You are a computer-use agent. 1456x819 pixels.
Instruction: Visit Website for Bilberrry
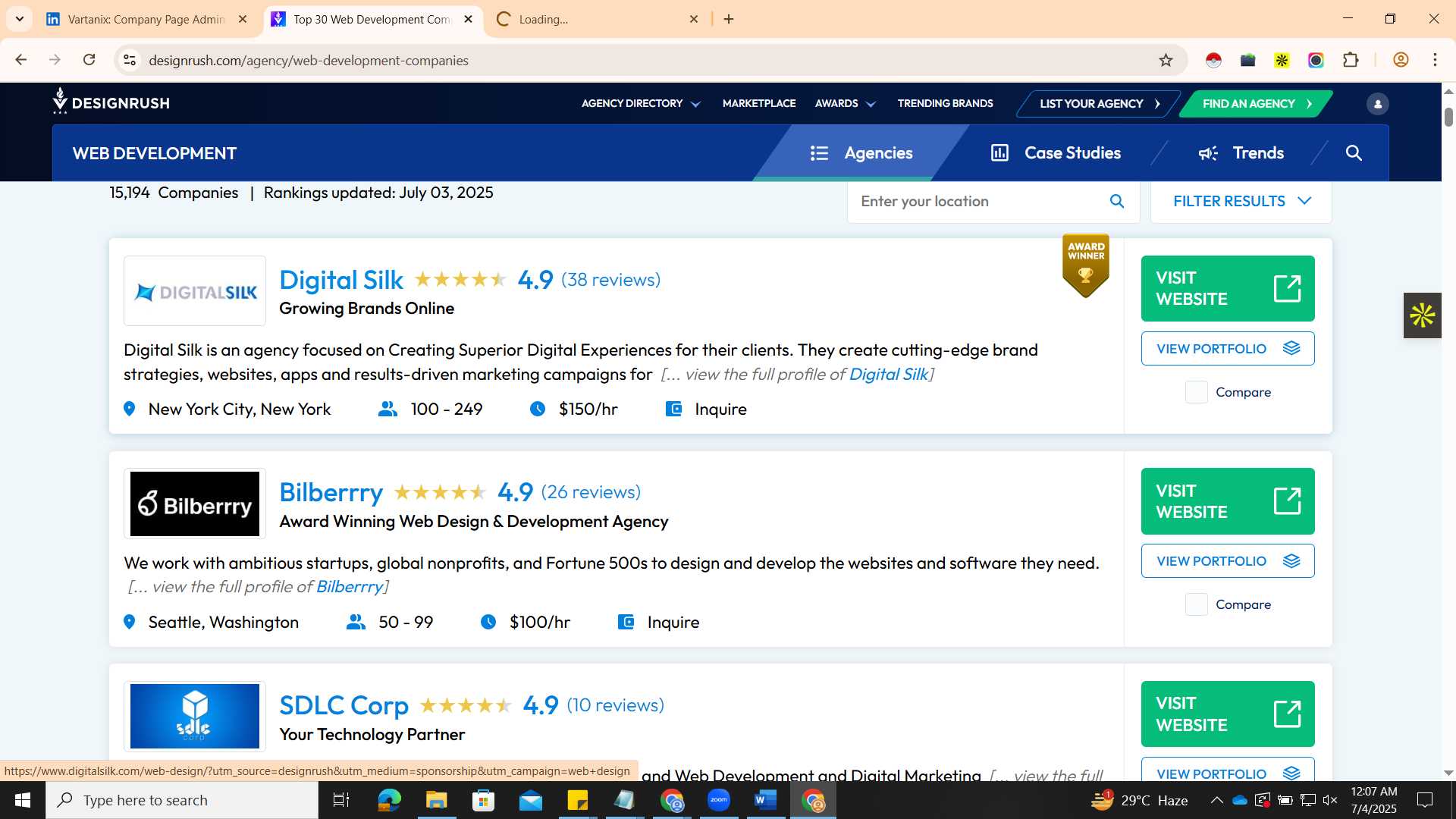[x=1227, y=501]
